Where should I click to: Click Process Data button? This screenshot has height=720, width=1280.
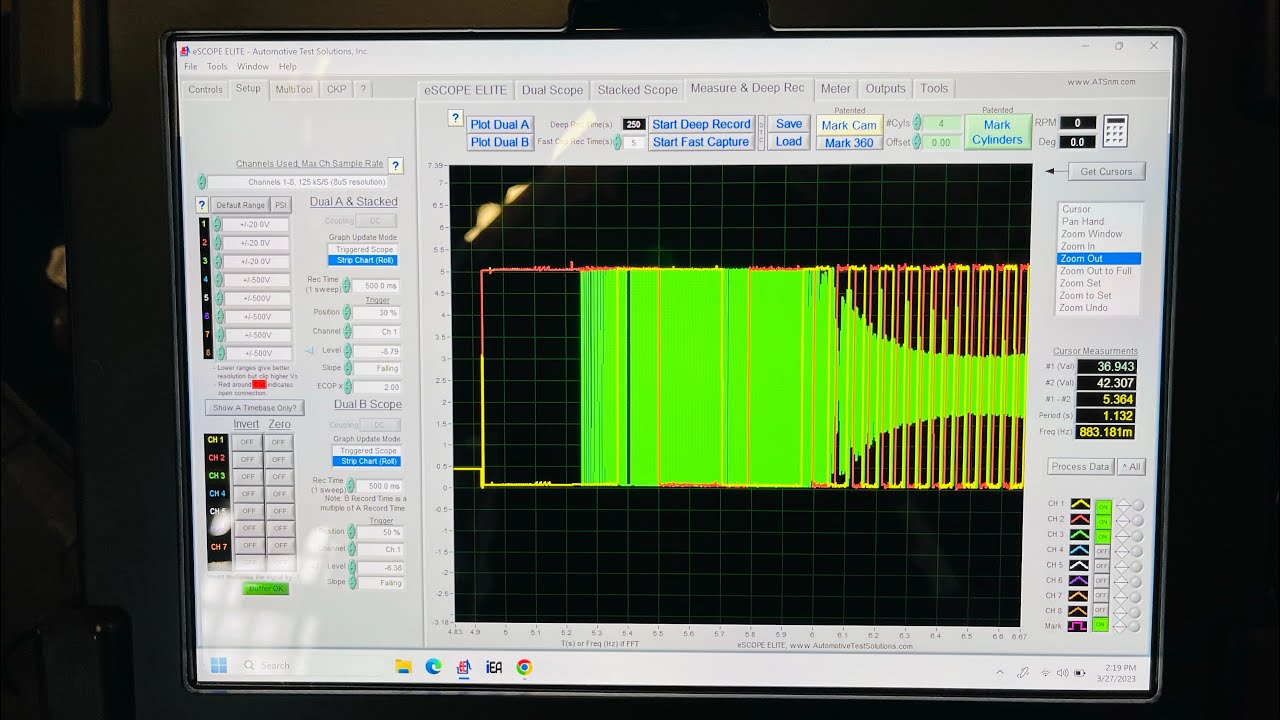click(1080, 467)
